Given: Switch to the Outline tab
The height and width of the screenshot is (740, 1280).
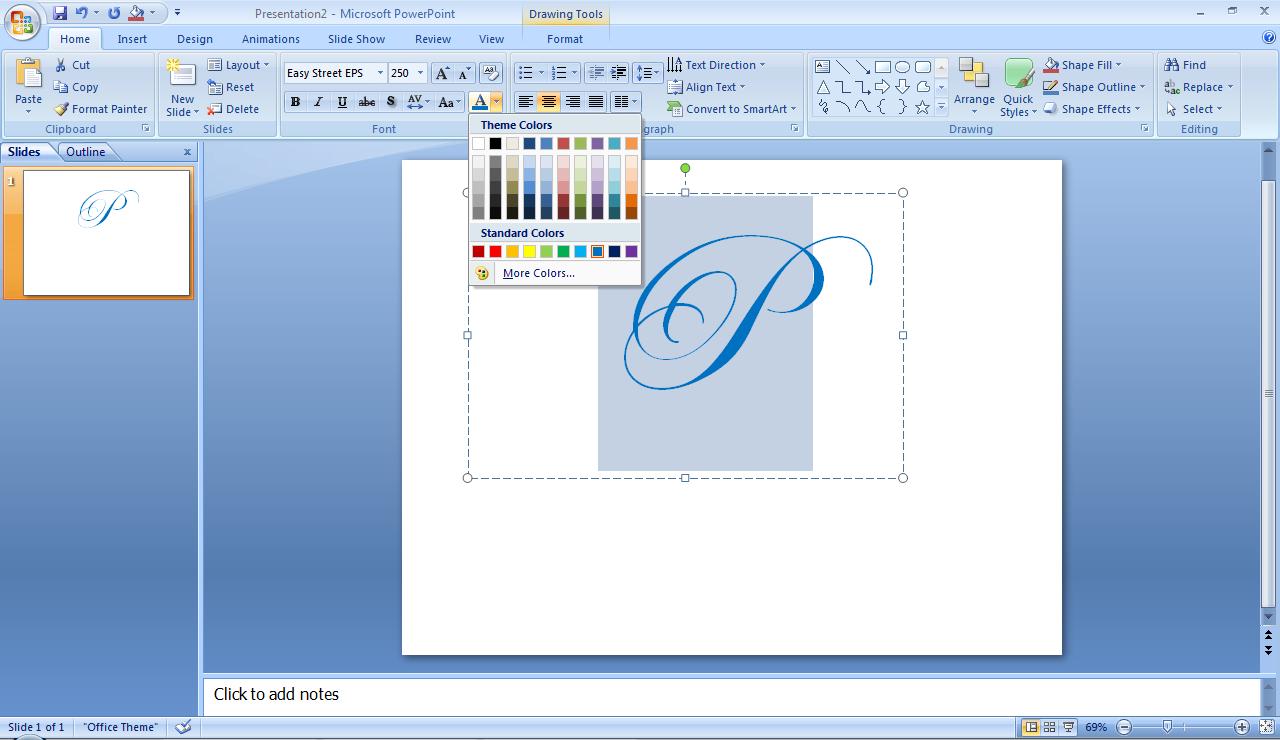Looking at the screenshot, I should [85, 151].
